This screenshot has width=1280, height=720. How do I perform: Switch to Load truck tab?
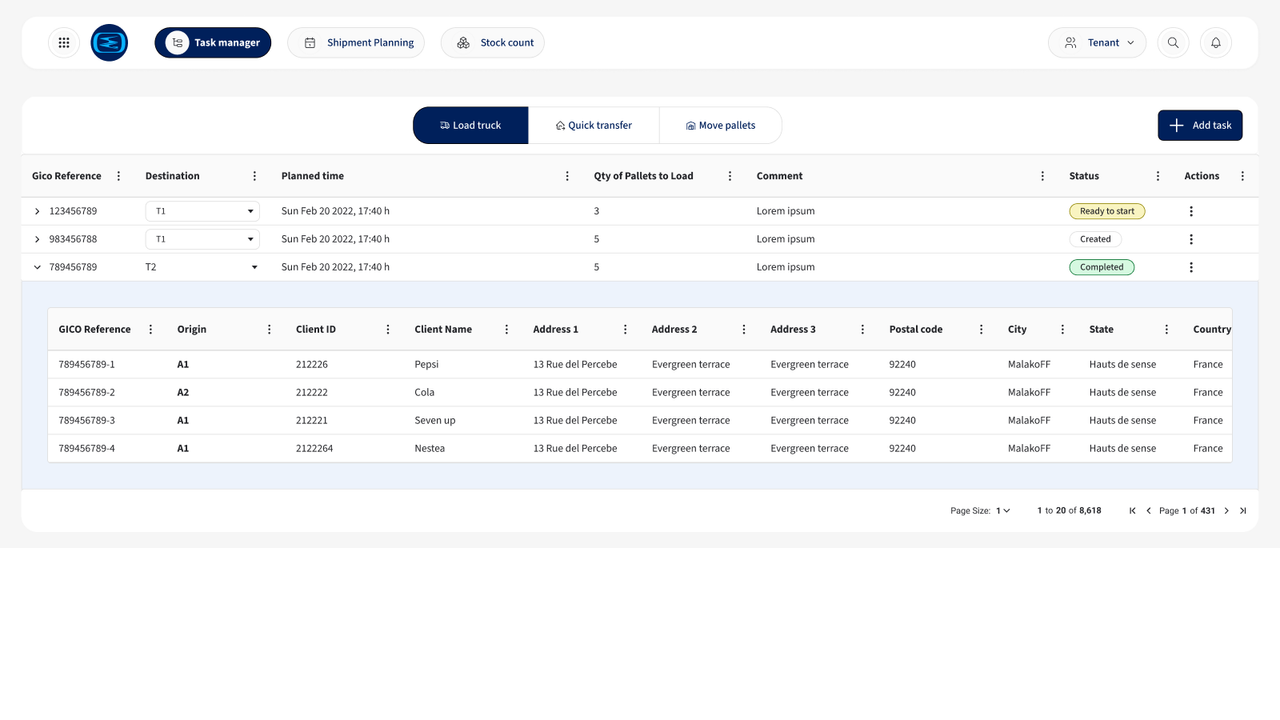(x=471, y=125)
